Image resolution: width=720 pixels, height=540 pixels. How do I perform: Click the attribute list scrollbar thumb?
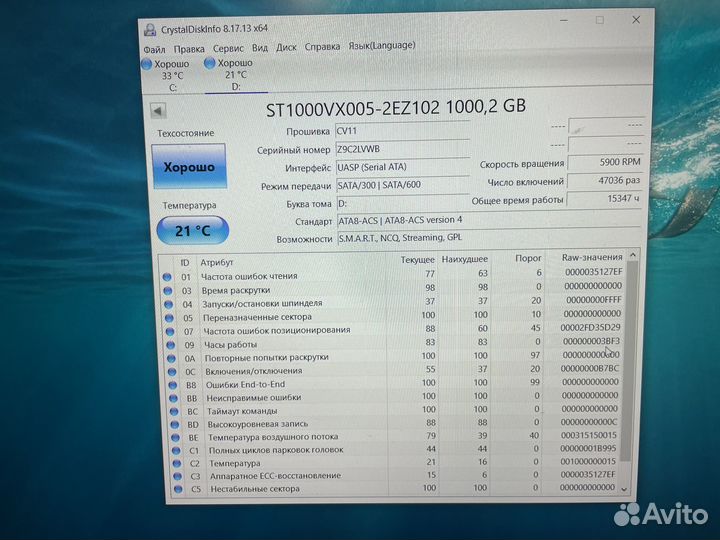pos(629,360)
